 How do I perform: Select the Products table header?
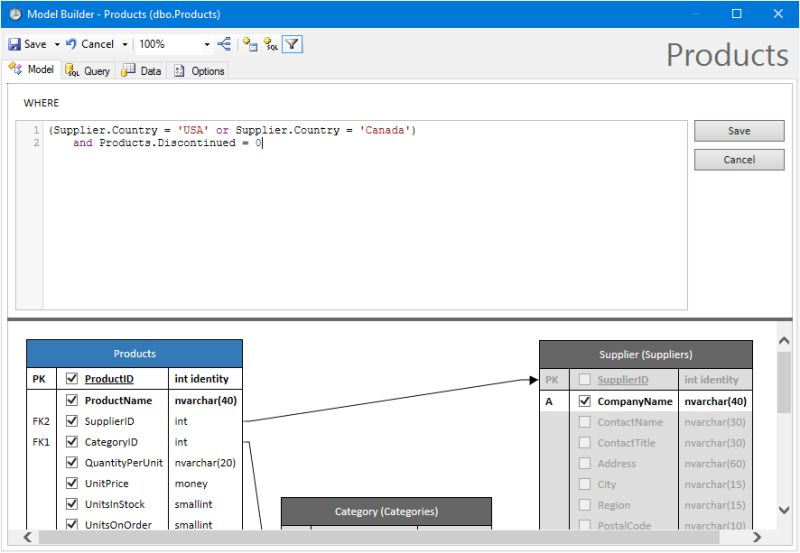click(x=134, y=354)
